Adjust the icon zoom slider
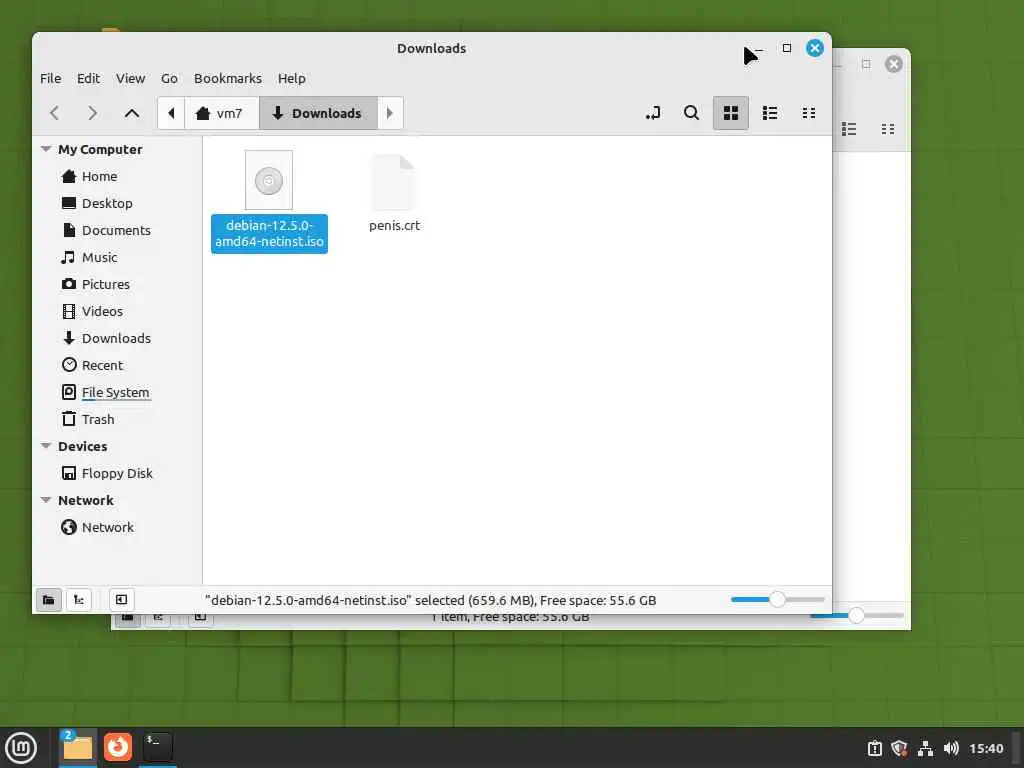The width and height of the screenshot is (1024, 768). click(777, 600)
